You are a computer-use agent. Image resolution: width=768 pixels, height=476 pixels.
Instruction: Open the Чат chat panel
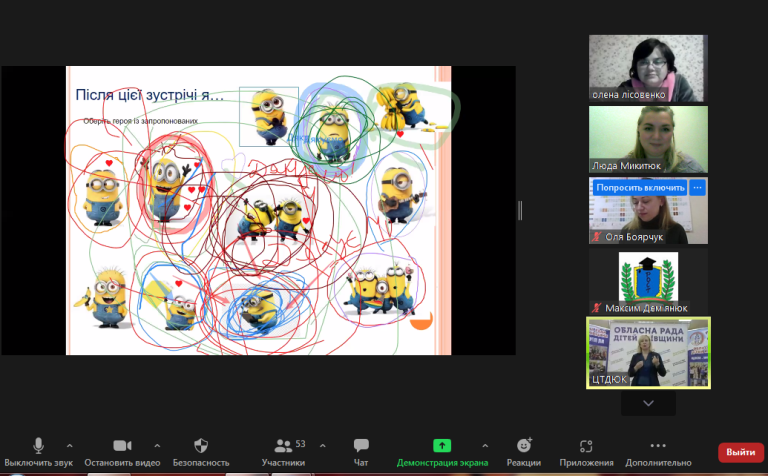pyautogui.click(x=361, y=452)
